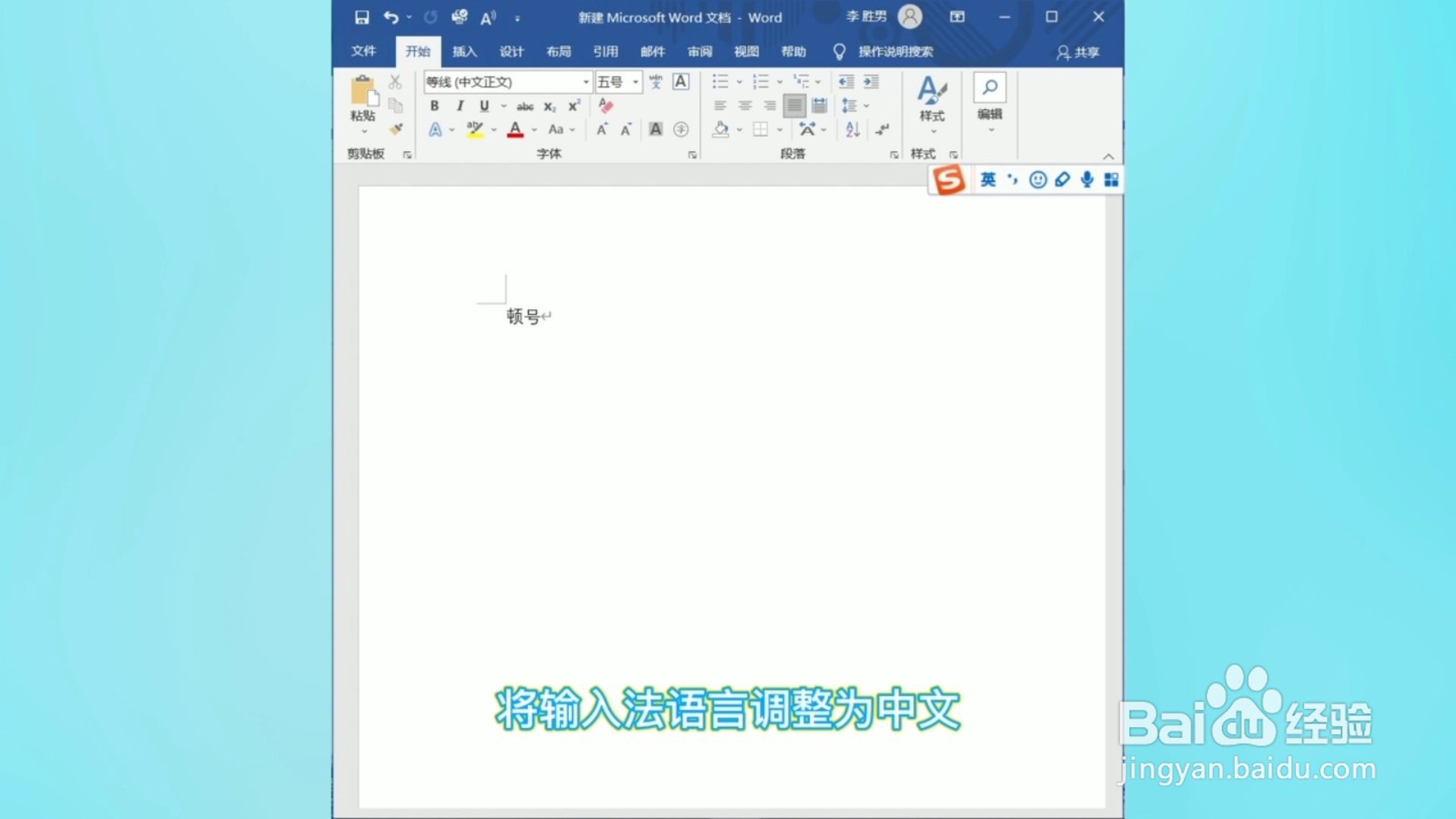Toggle Distributed alignment button

(x=819, y=106)
